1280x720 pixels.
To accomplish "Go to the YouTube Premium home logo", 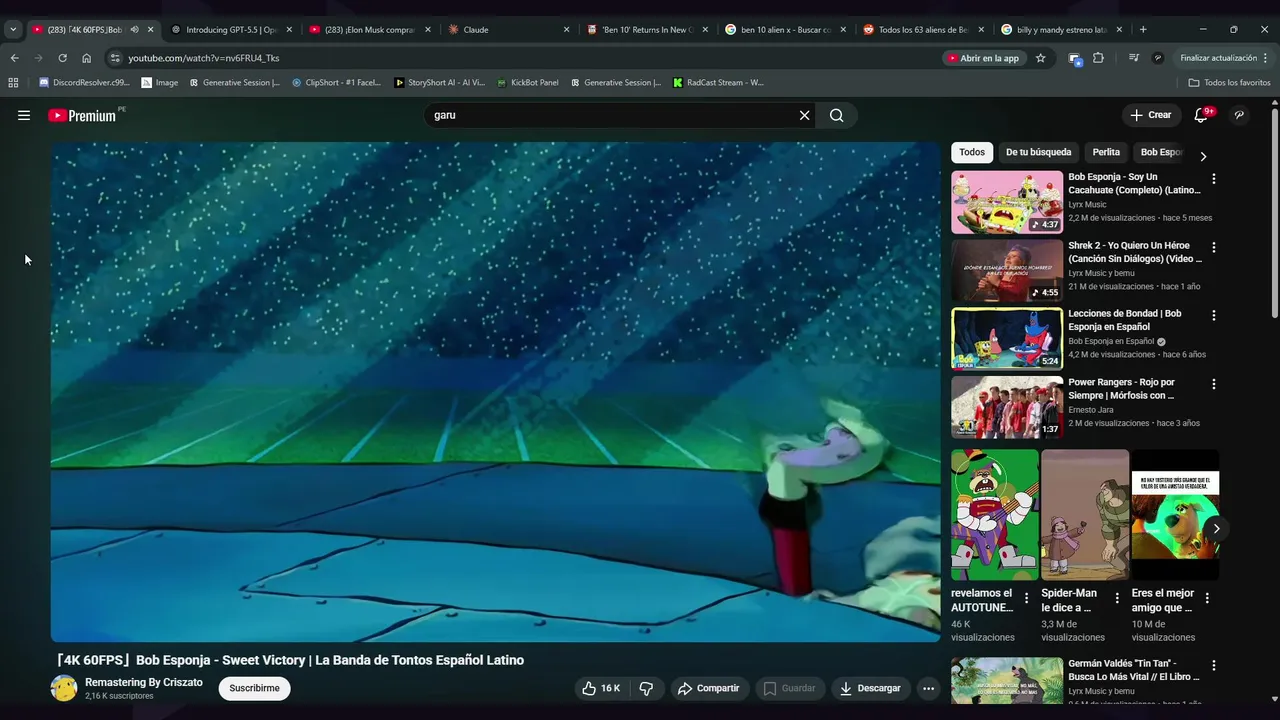I will click(82, 115).
